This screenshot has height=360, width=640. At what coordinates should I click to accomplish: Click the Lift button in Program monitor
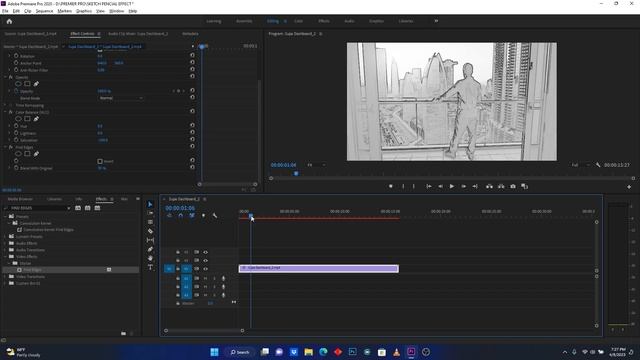489,186
